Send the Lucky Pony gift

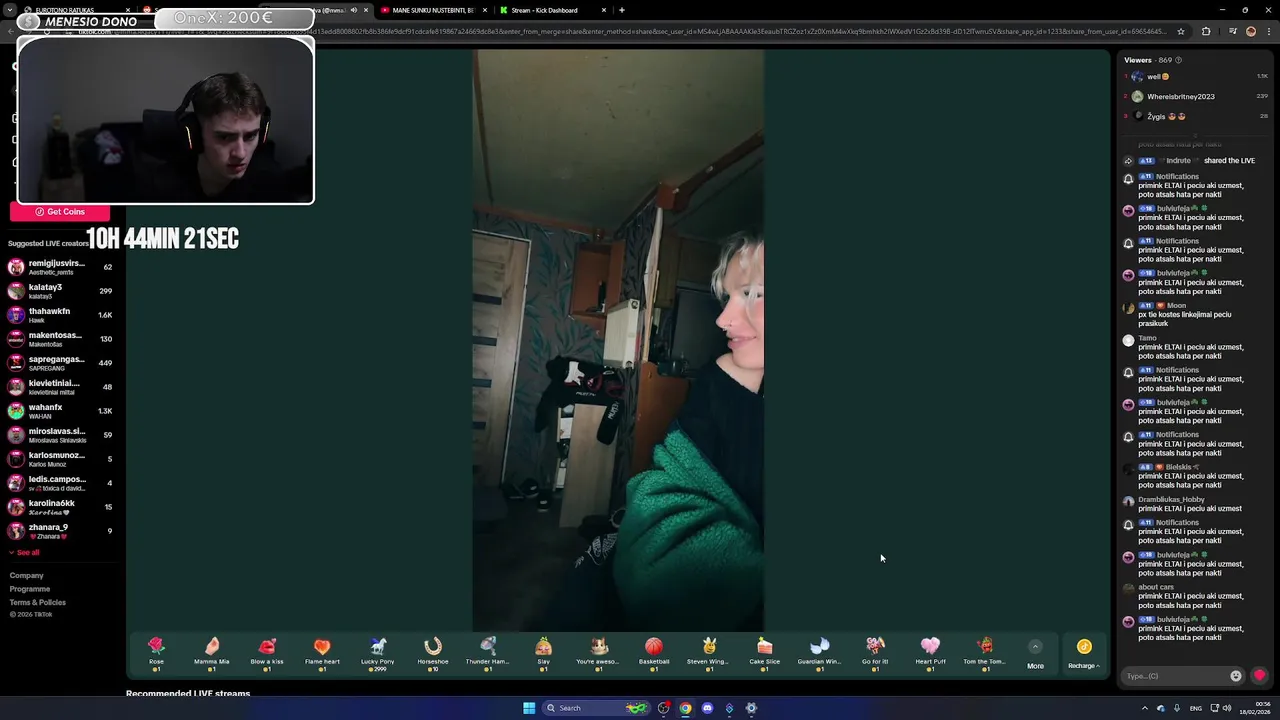(377, 654)
